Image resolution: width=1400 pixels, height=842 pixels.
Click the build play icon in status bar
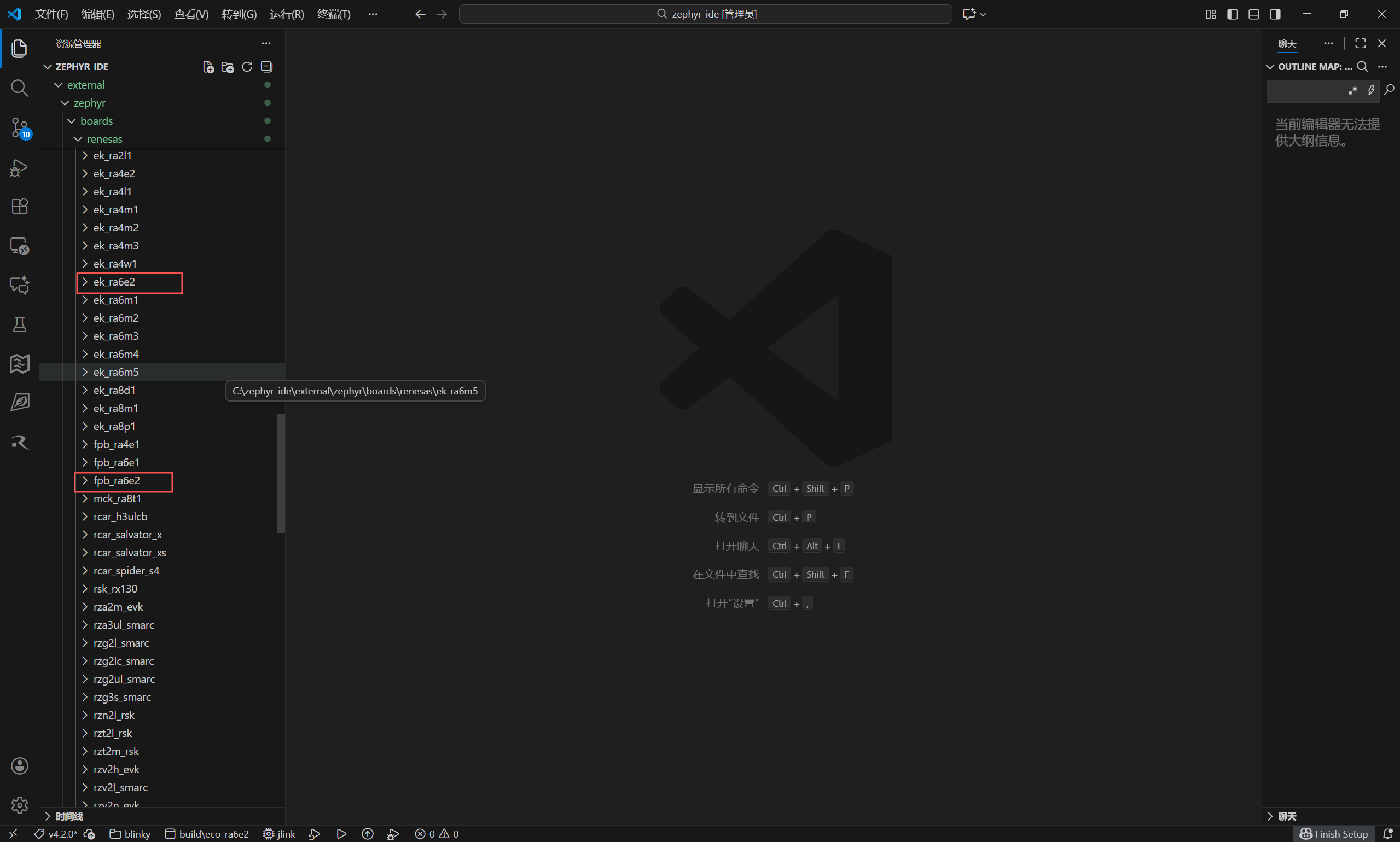pos(341,833)
